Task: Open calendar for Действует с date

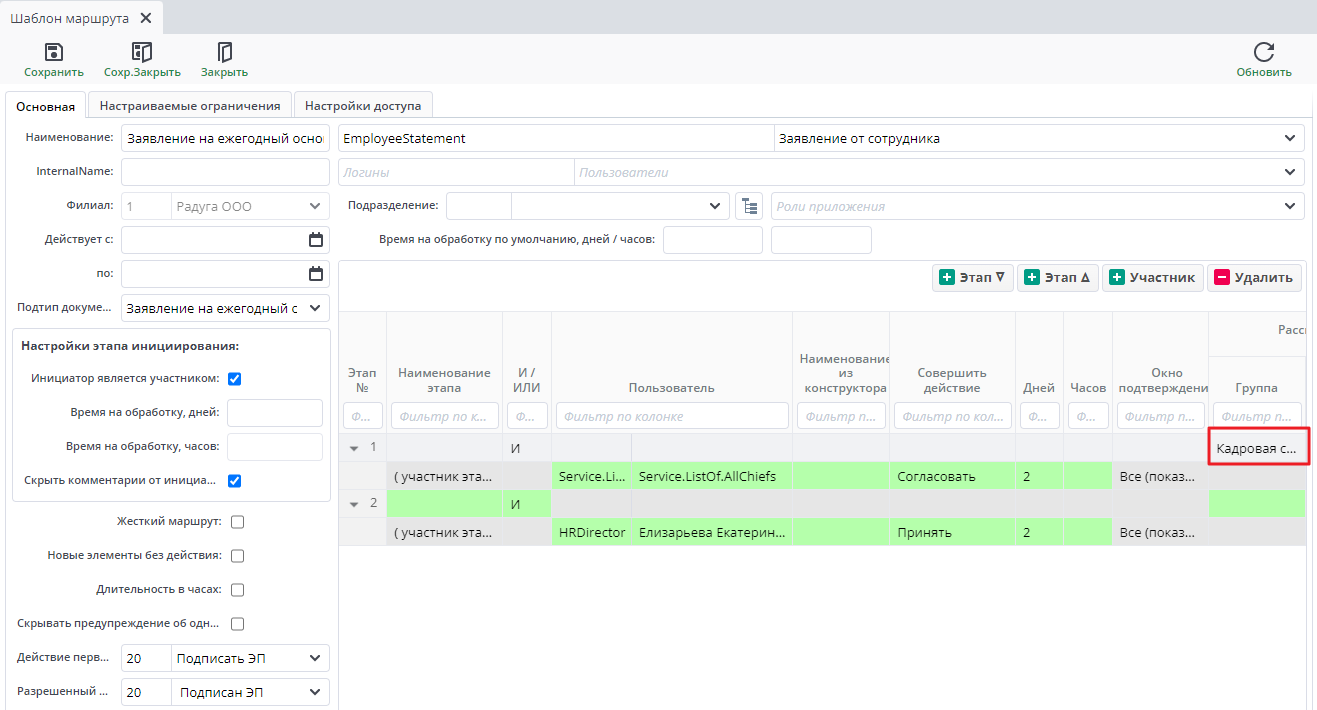Action: [316, 240]
